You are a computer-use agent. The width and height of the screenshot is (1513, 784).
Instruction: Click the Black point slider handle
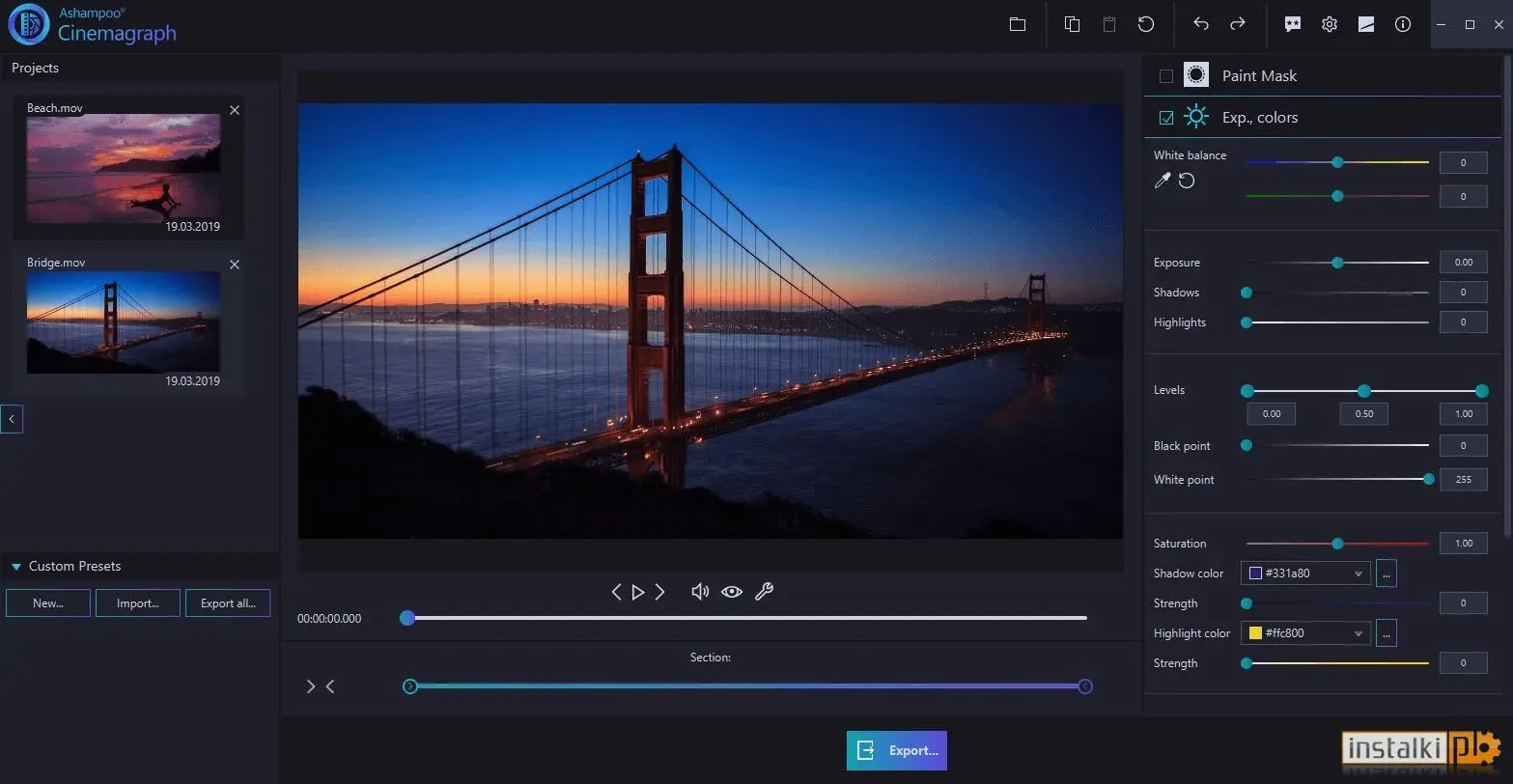1247,445
